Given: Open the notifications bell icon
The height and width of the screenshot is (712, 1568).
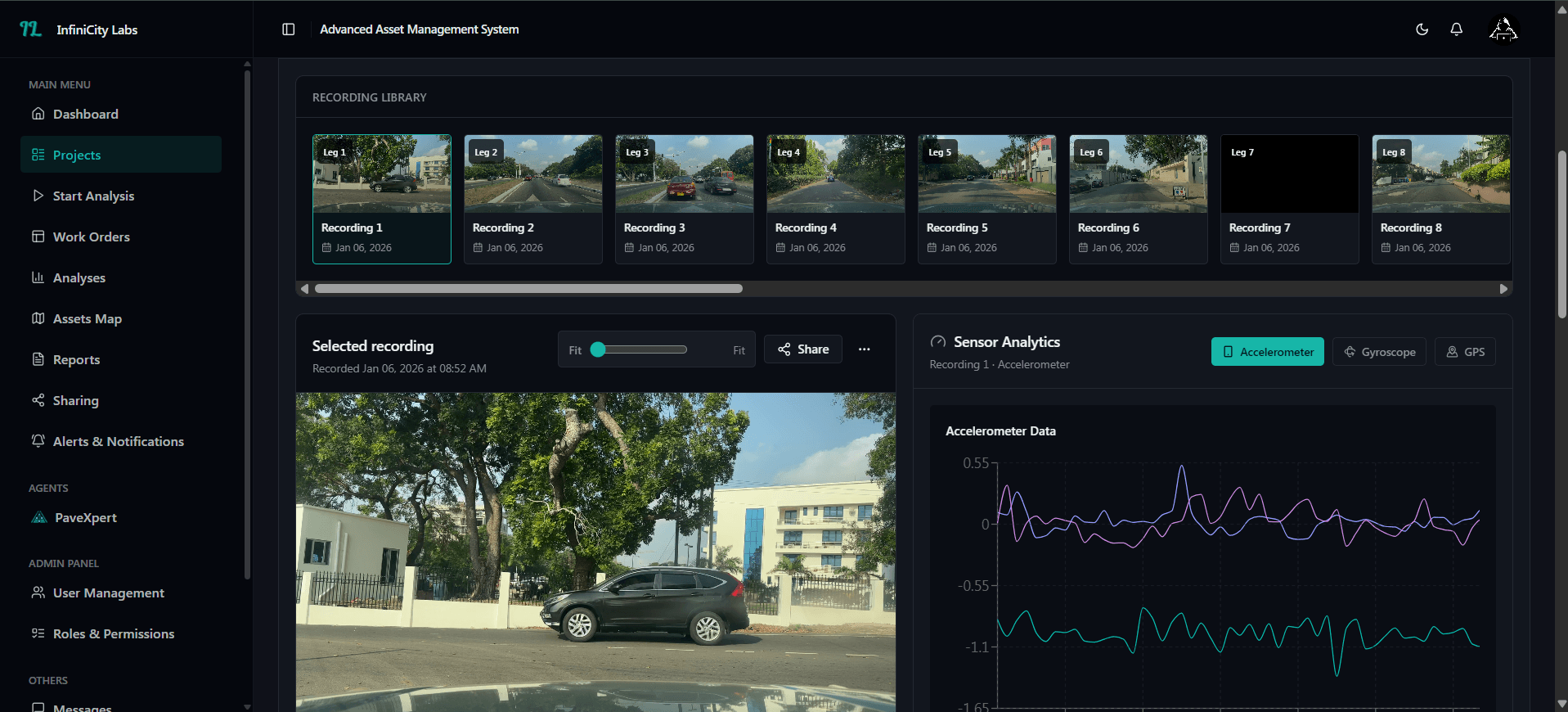Looking at the screenshot, I should pyautogui.click(x=1457, y=29).
